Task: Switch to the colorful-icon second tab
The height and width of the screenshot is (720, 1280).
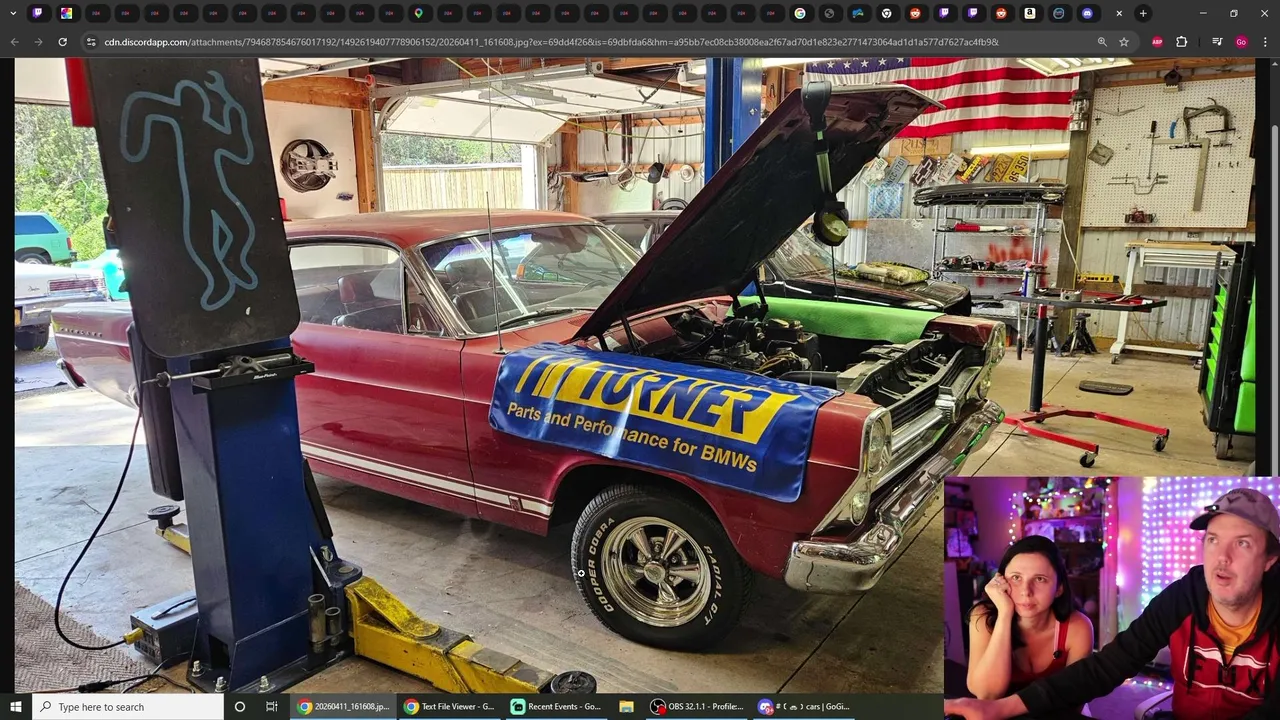Action: [66, 13]
